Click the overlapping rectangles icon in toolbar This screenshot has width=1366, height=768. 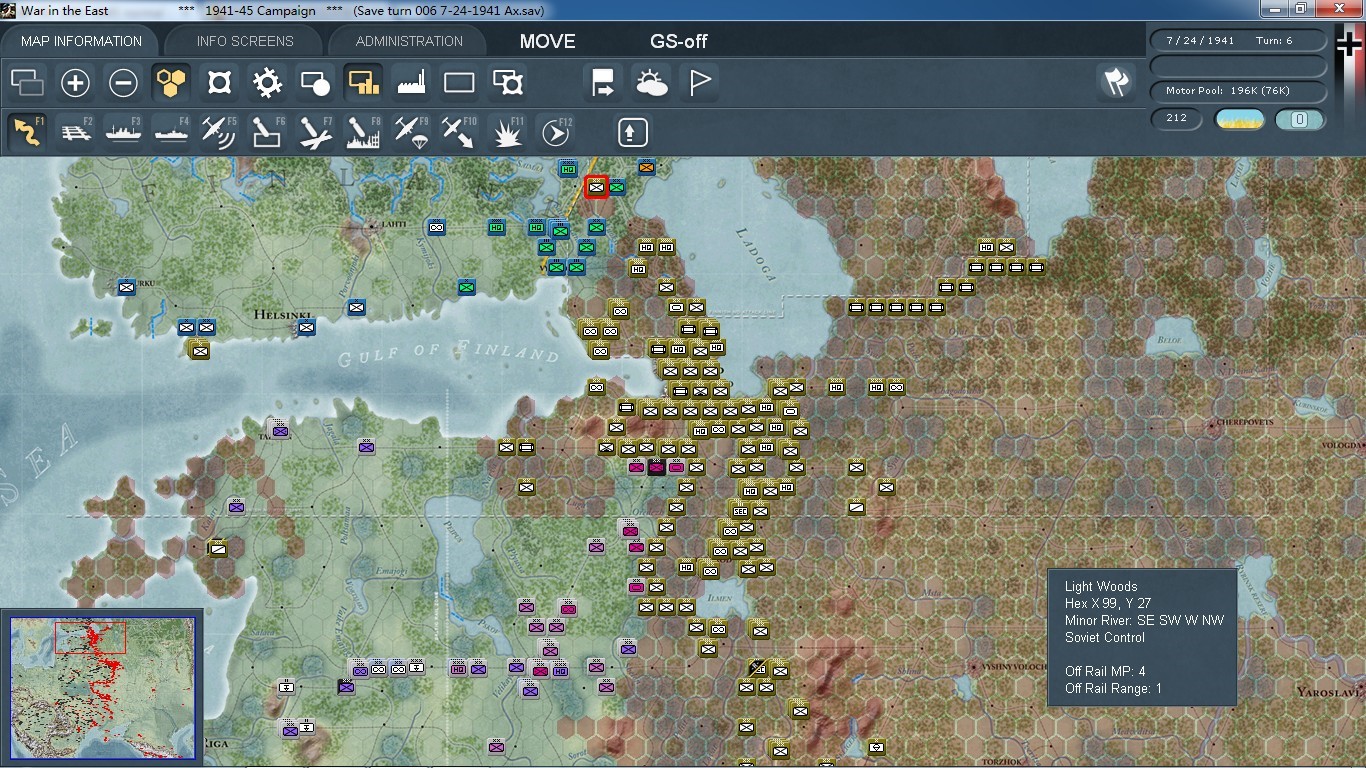point(27,83)
